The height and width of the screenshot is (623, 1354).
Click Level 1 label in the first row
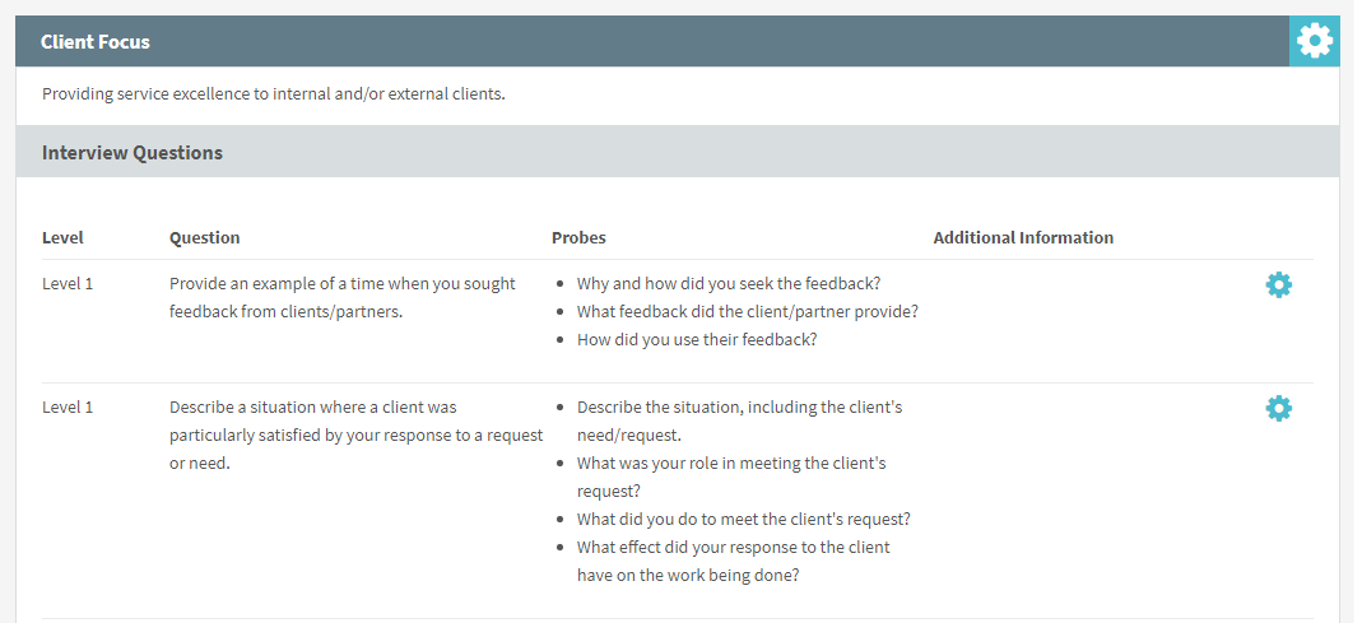(x=67, y=284)
